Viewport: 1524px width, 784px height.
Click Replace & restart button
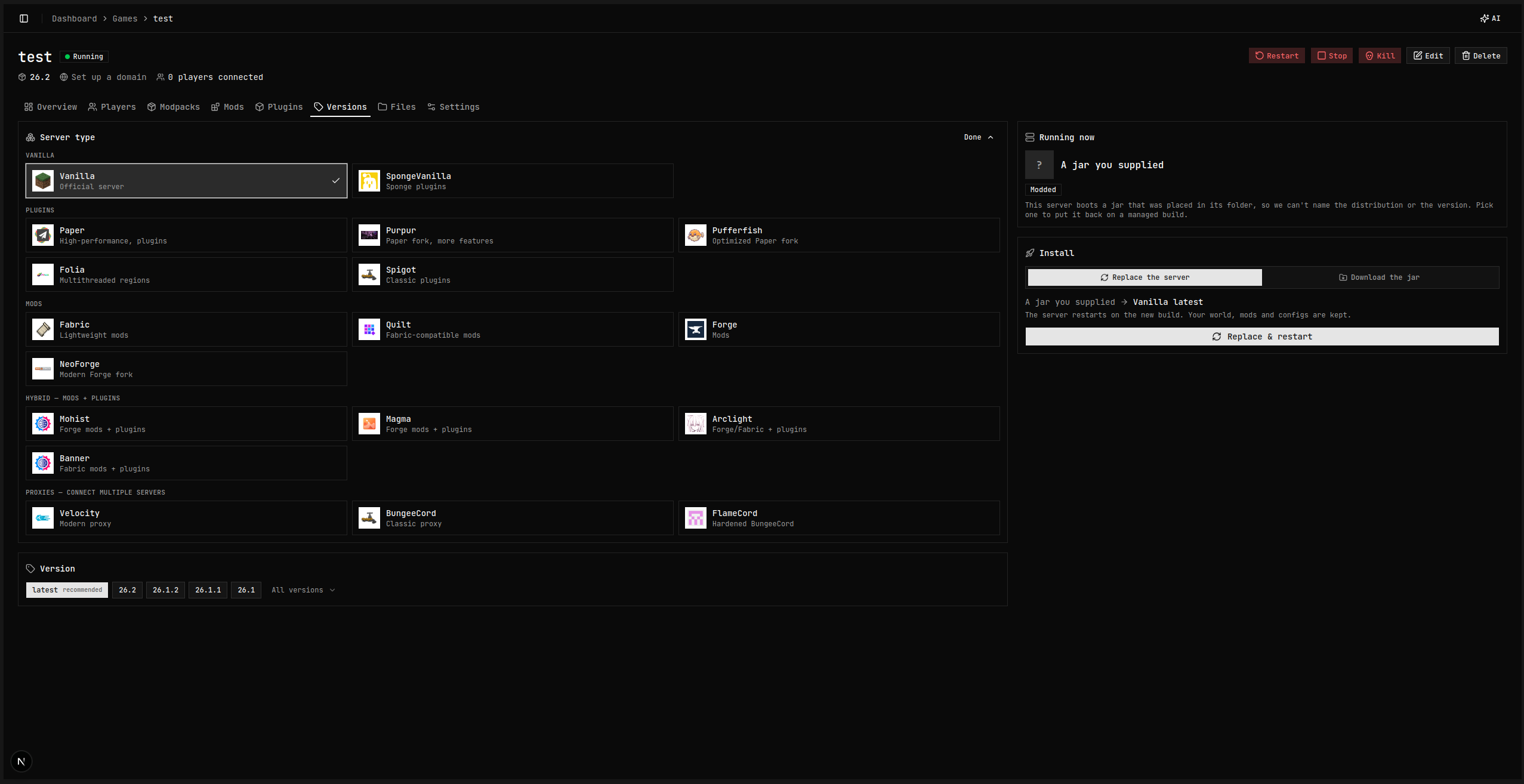coord(1262,337)
